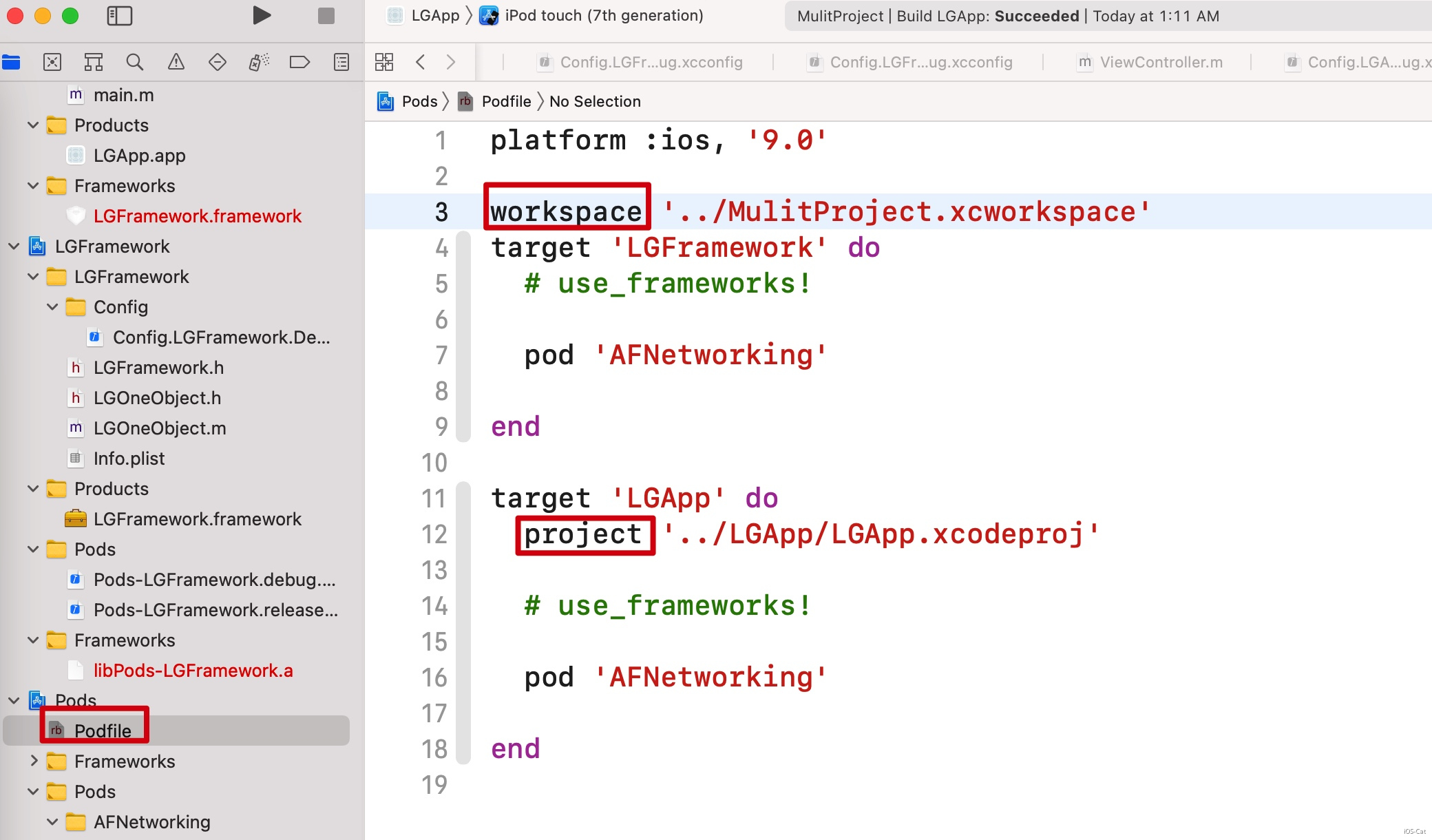Select the iPod touch destination device
The width and height of the screenshot is (1432, 840).
coord(603,15)
